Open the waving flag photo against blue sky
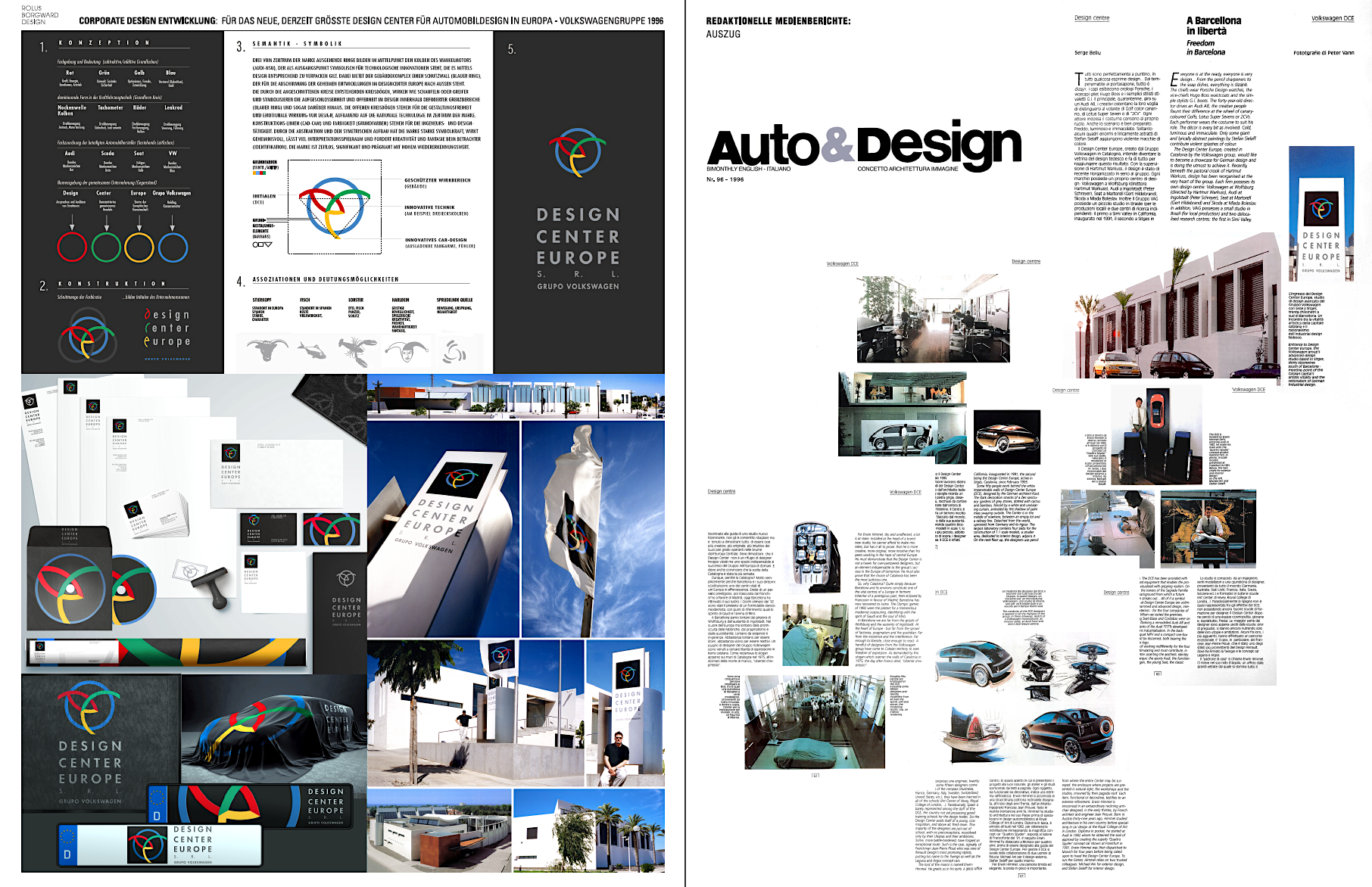 pos(593,529)
